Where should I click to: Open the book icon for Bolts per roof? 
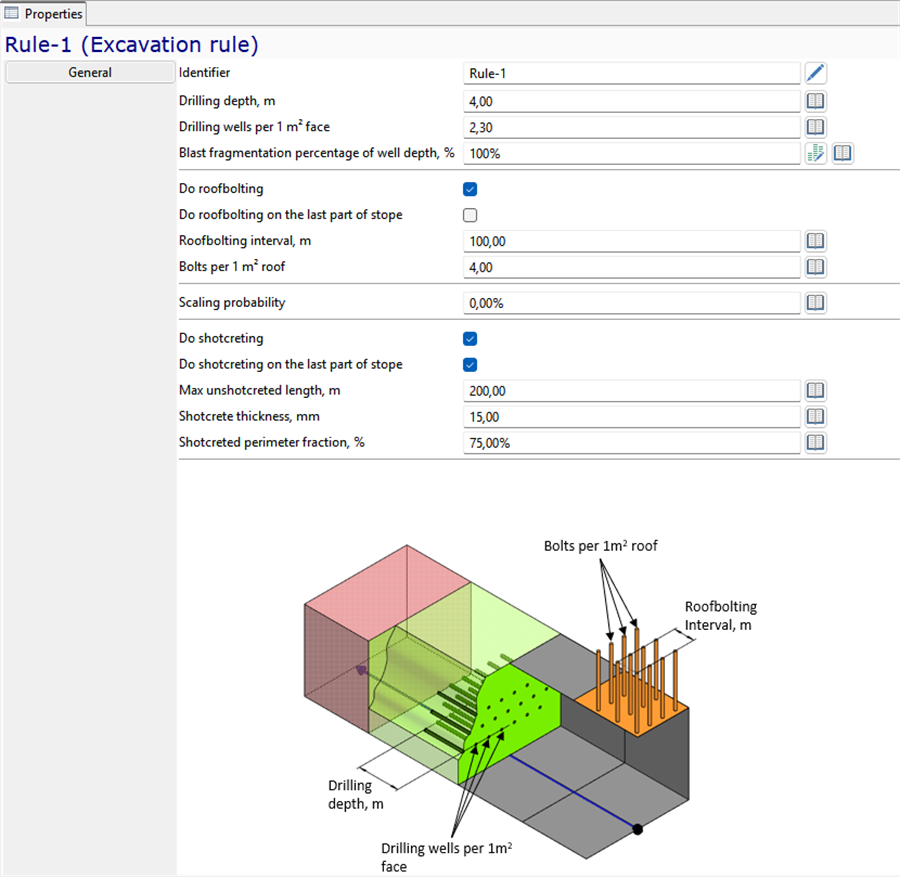815,267
